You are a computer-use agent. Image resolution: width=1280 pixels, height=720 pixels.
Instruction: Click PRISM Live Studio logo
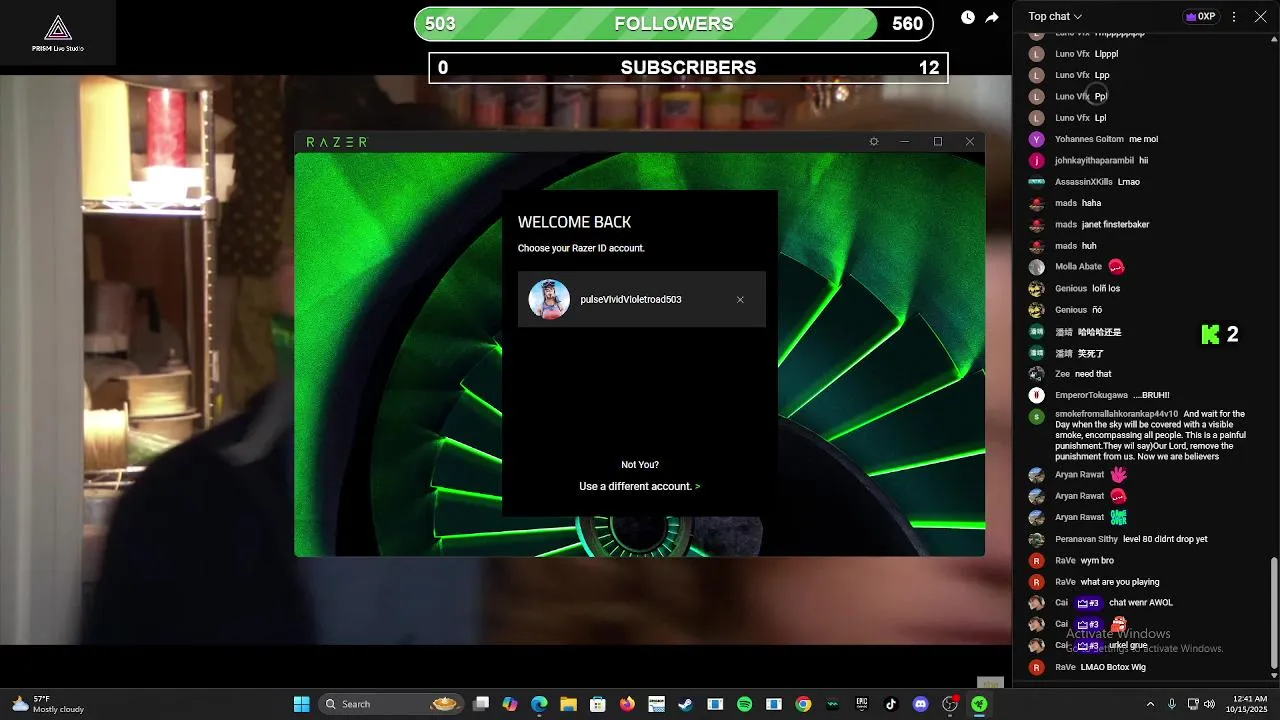tap(57, 32)
